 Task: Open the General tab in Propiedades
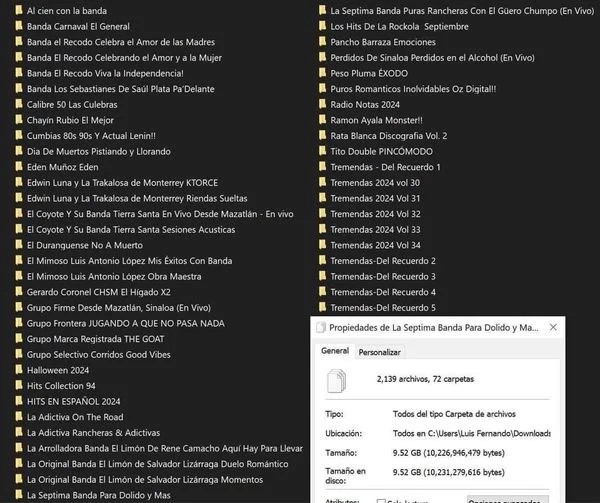coord(335,351)
